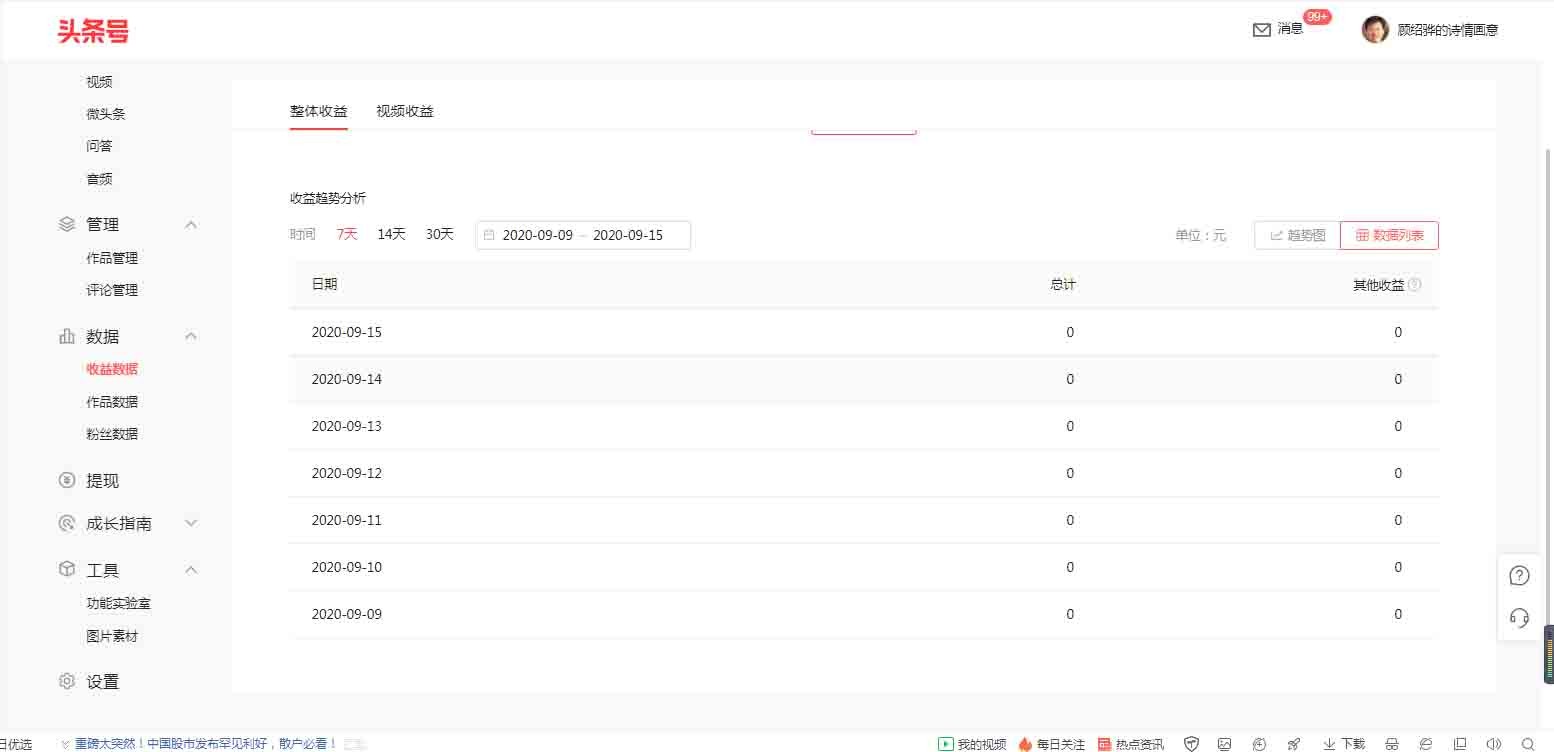The width and height of the screenshot is (1554, 752).
Task: Open the floating question-mark help button
Action: point(1519,575)
